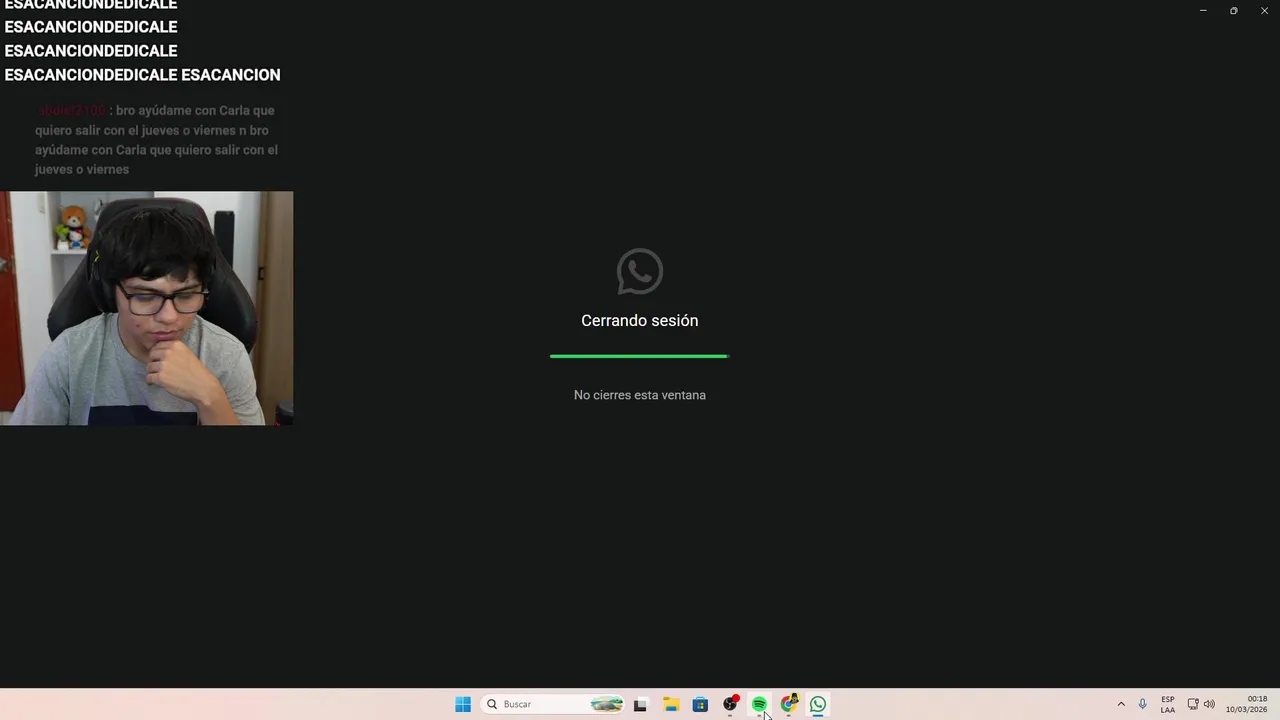Click the Buscar search box in taskbar
Image resolution: width=1280 pixels, height=720 pixels.
pos(552,704)
